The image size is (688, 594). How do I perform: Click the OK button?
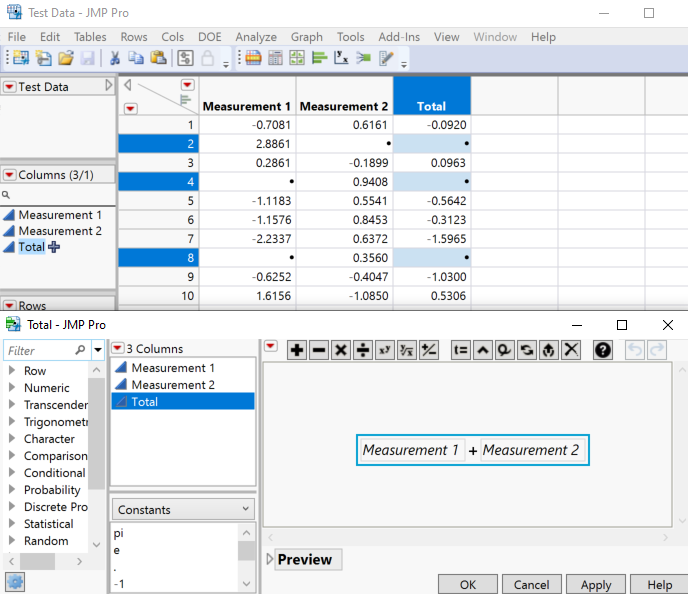coord(468,585)
